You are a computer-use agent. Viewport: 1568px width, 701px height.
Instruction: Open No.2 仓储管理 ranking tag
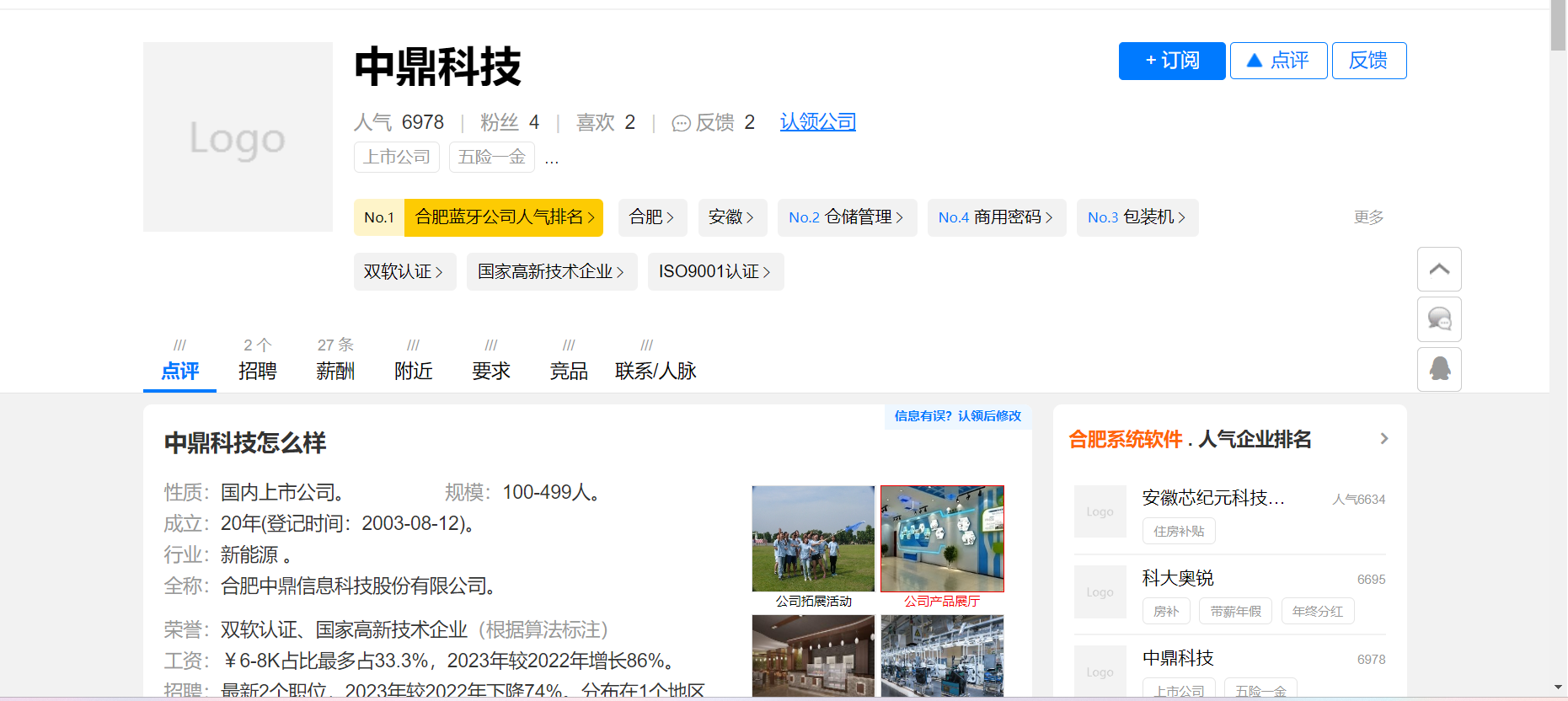tap(847, 217)
